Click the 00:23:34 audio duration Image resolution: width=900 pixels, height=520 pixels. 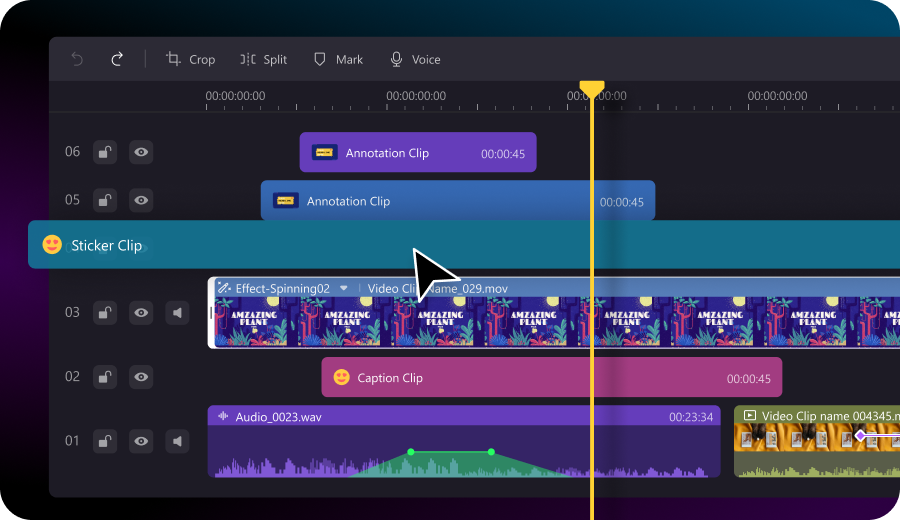point(691,417)
